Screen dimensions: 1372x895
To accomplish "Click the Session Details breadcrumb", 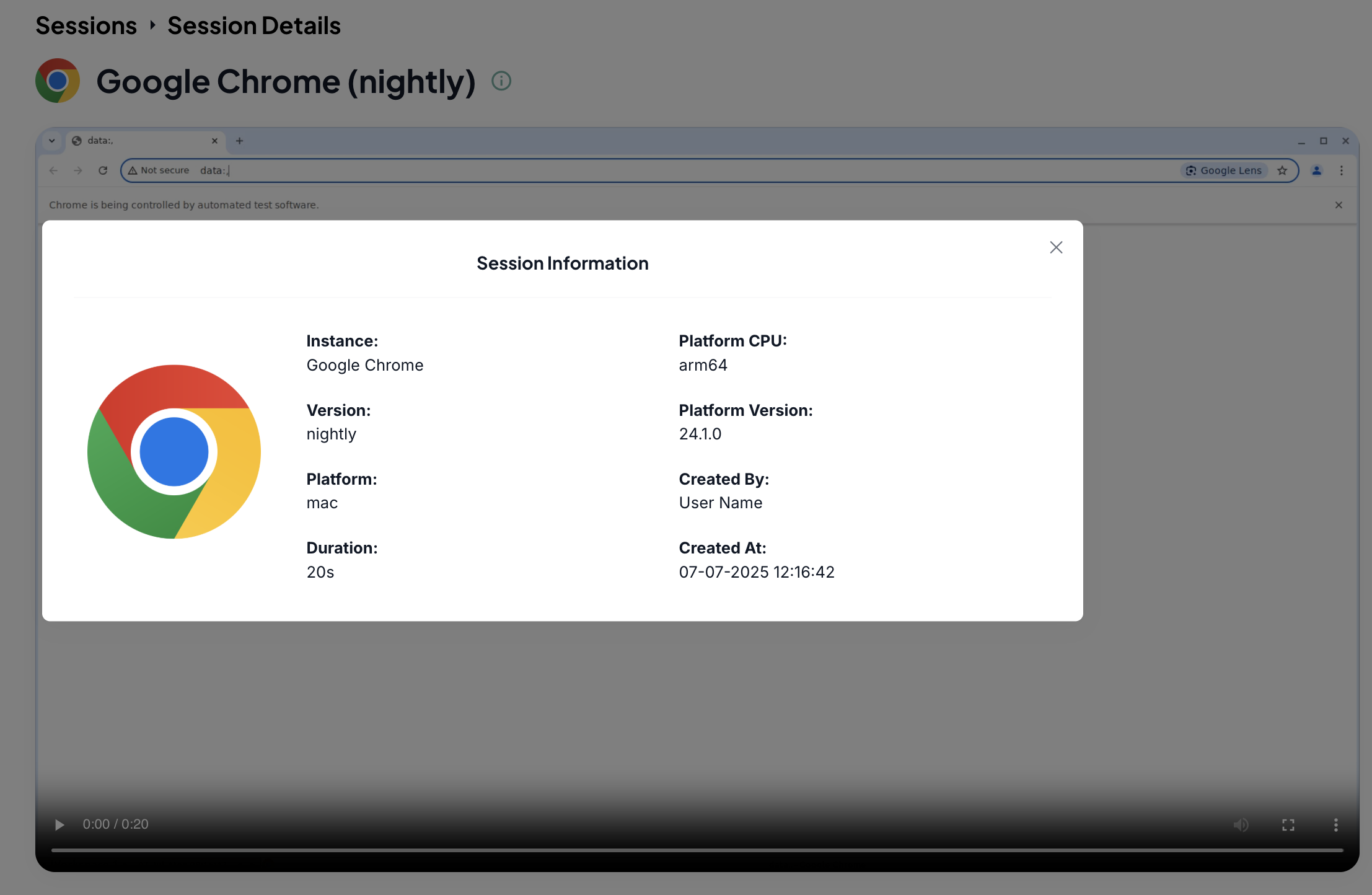I will click(254, 25).
